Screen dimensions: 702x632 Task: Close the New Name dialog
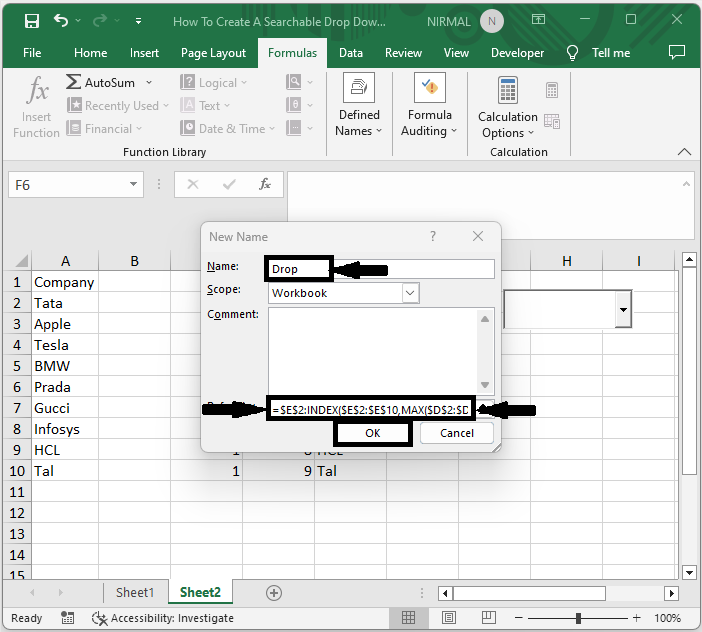tap(478, 236)
